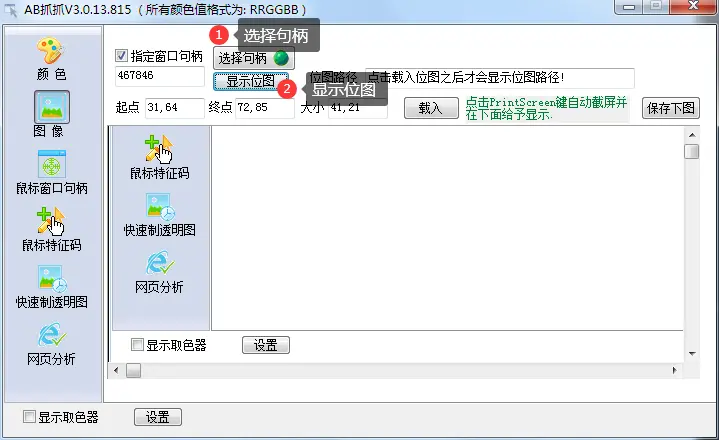Click 设置 button at window bottom
Viewport: 719px width, 440px height.
[x=158, y=417]
